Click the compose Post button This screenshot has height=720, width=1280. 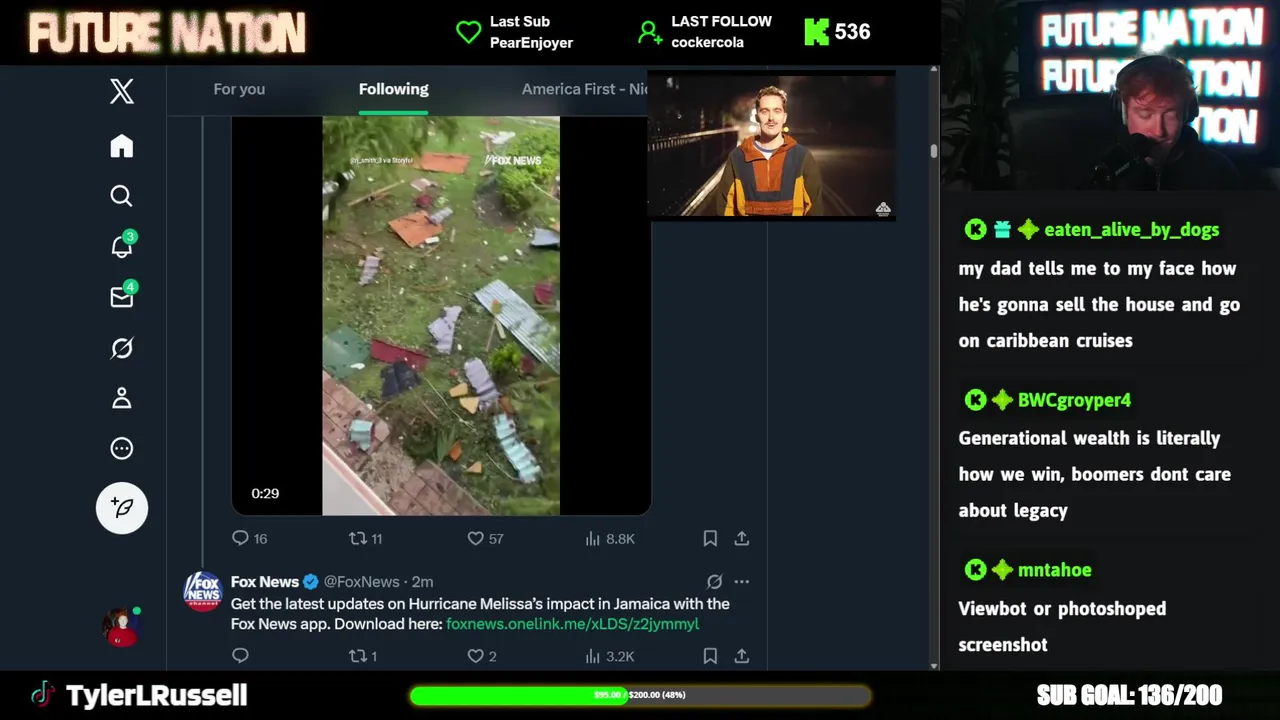coord(122,508)
